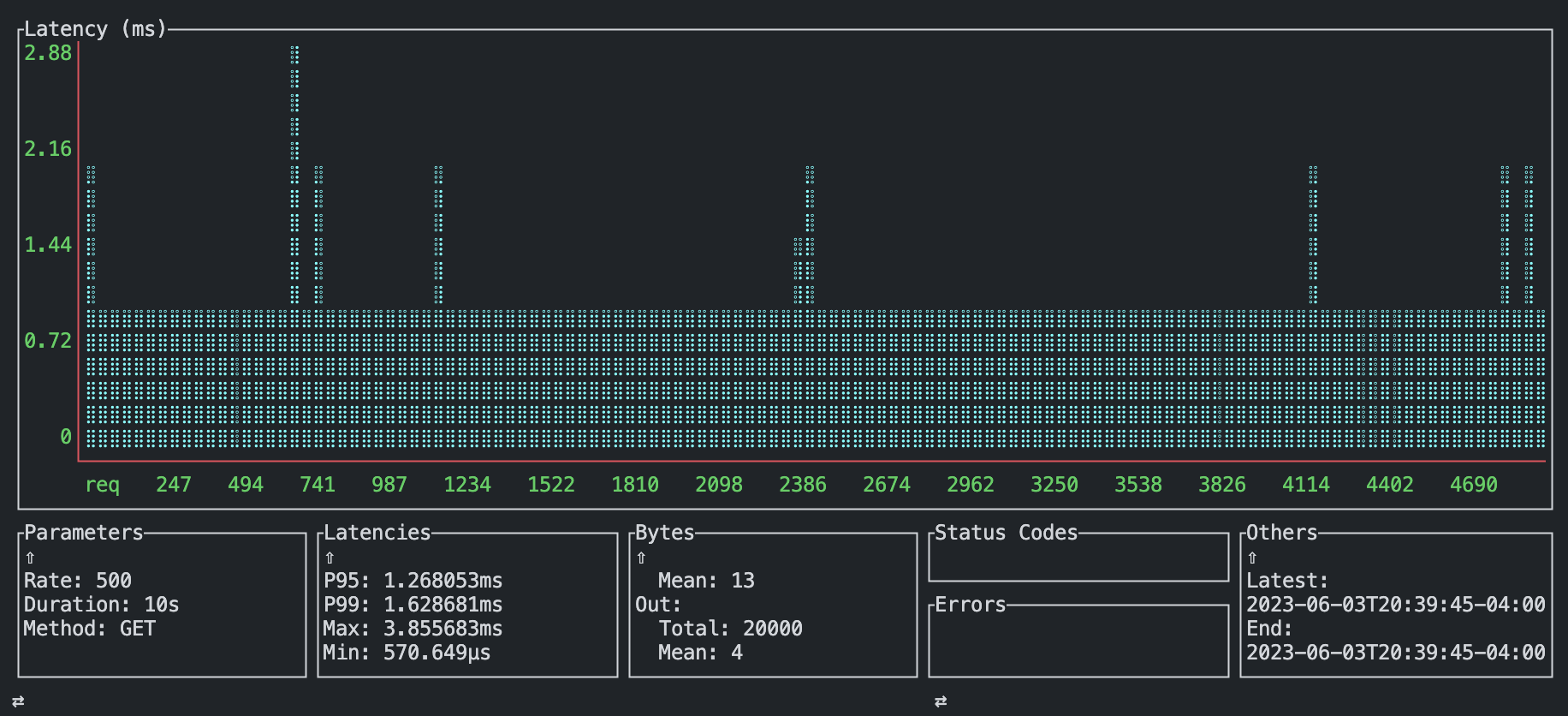Select the timestamp under Latest
The height and width of the screenshot is (716, 1568).
(1396, 605)
